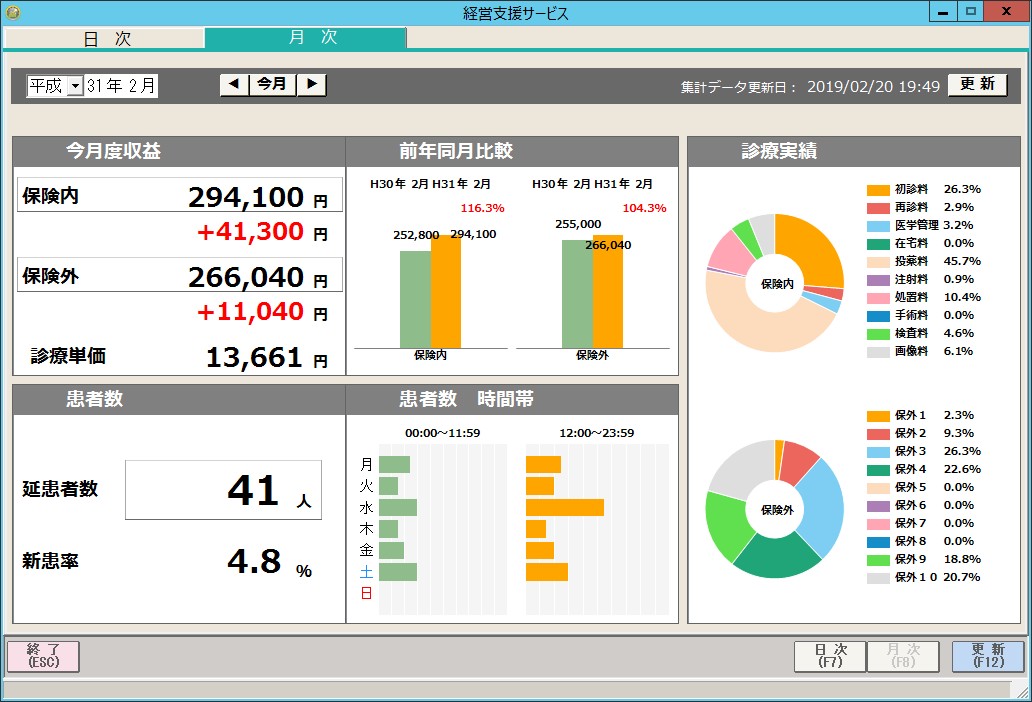Click the green 保険外 H30 bar
This screenshot has width=1032, height=702.
(x=577, y=294)
